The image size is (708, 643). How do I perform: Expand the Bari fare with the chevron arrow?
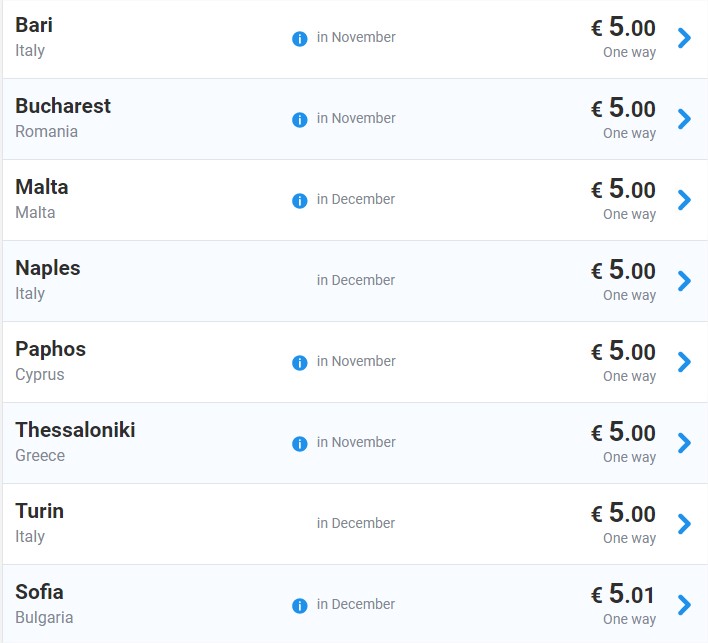[685, 38]
